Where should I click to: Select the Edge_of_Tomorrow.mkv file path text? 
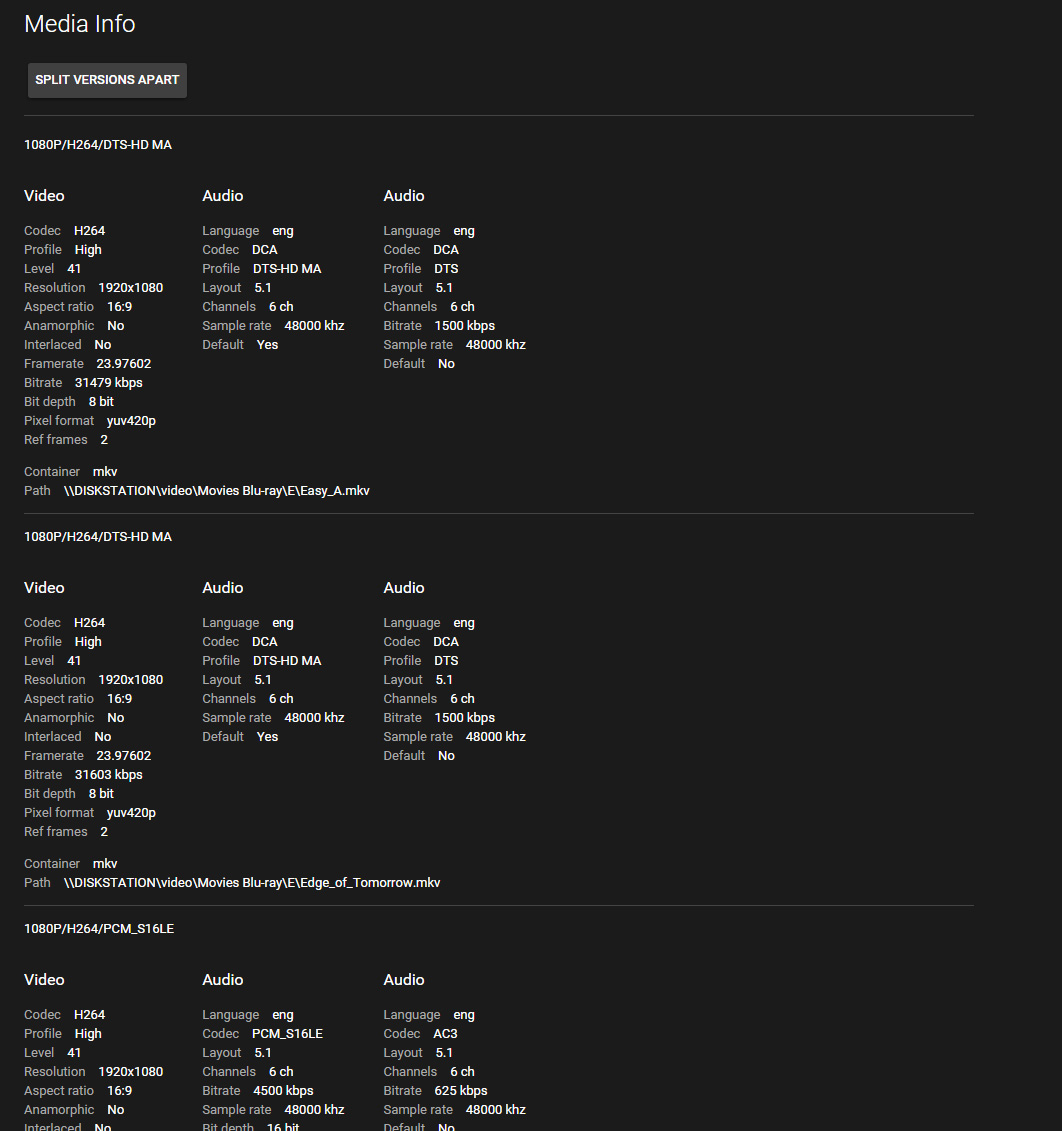(x=251, y=883)
